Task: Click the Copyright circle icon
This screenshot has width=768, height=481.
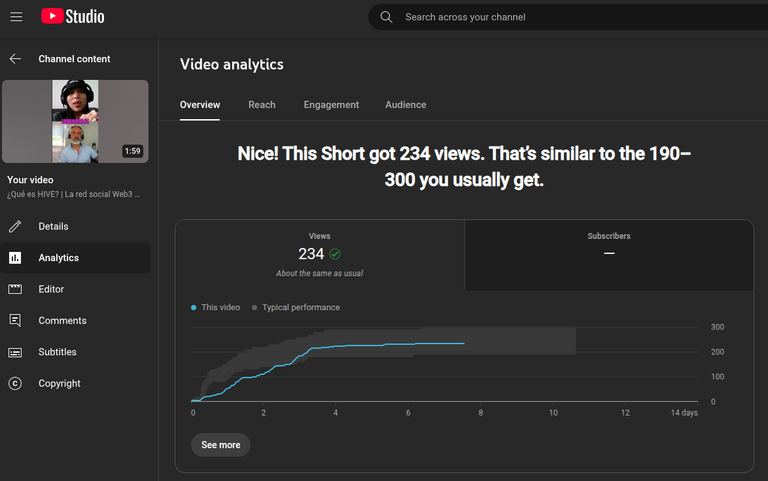Action: pos(15,384)
